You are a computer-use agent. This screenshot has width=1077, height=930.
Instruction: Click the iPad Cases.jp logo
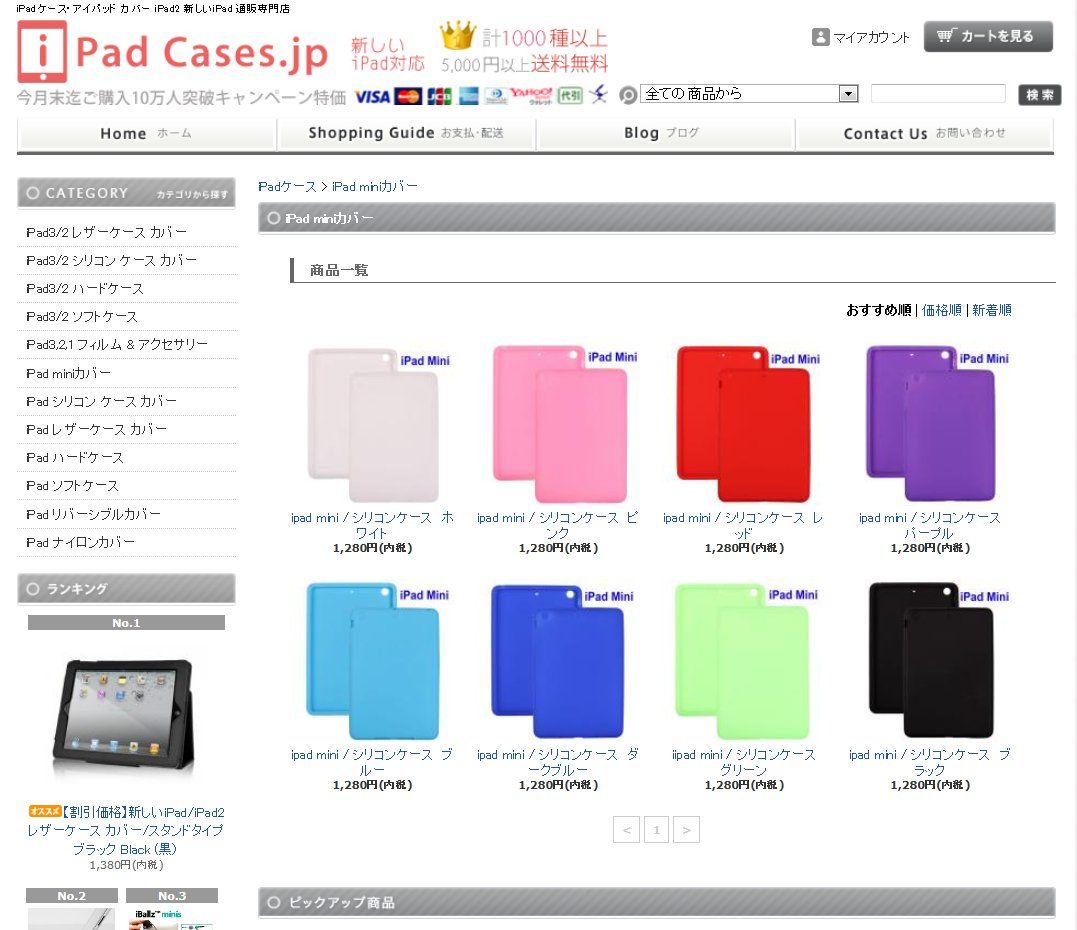tap(173, 52)
